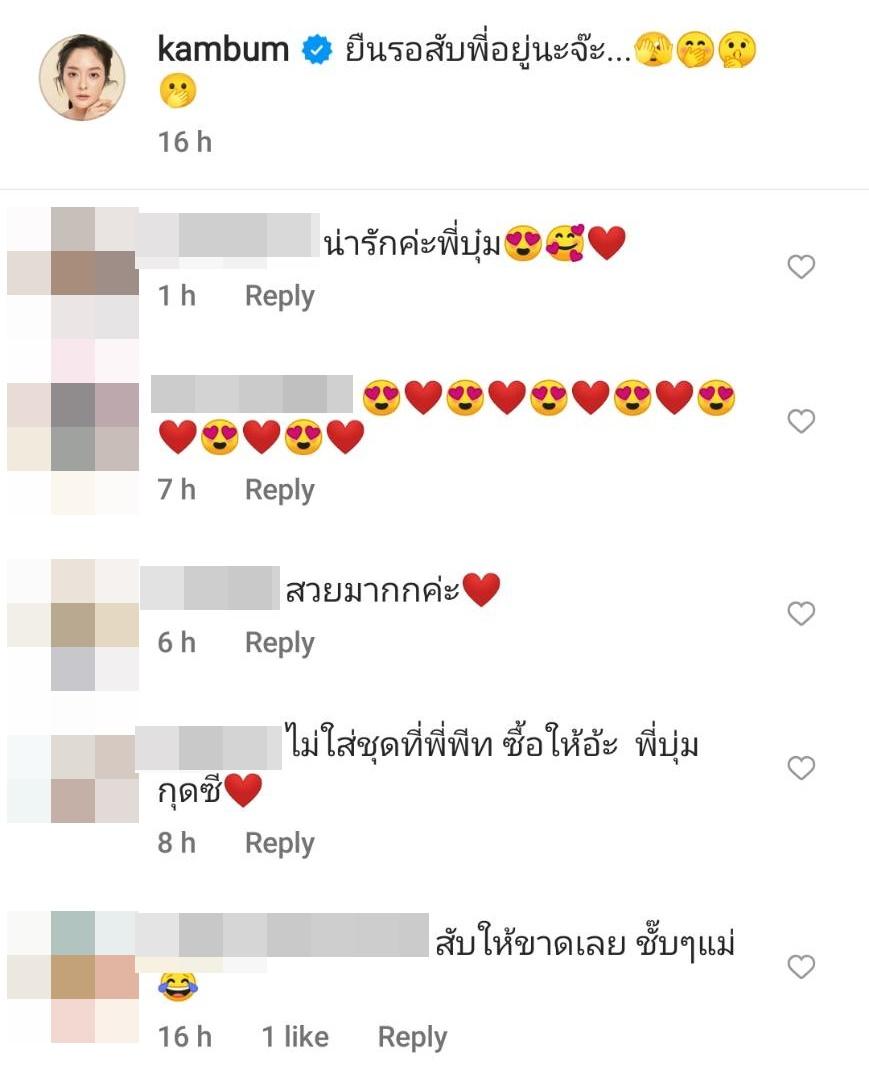
Task: Open the verified badge next to kambum
Action: tap(317, 51)
